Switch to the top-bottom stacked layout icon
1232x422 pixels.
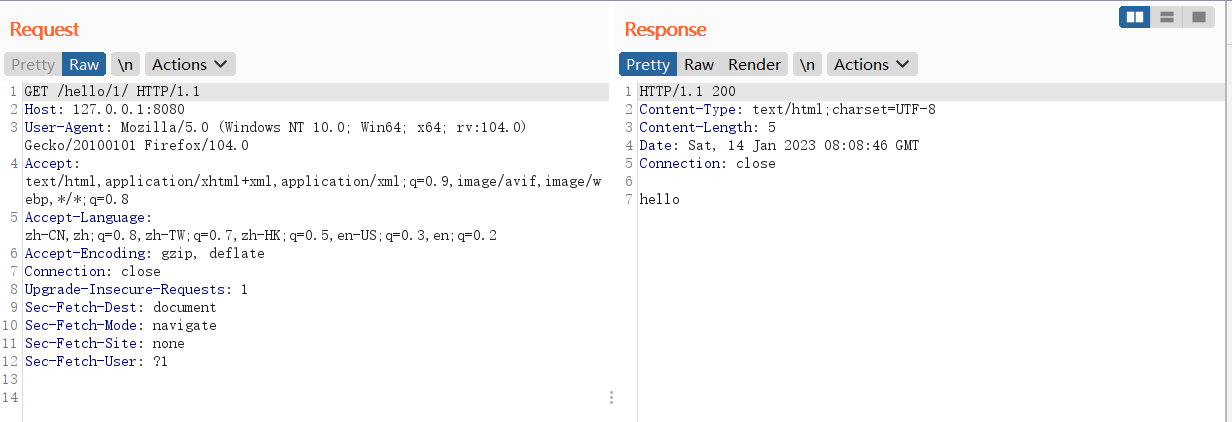click(1166, 17)
